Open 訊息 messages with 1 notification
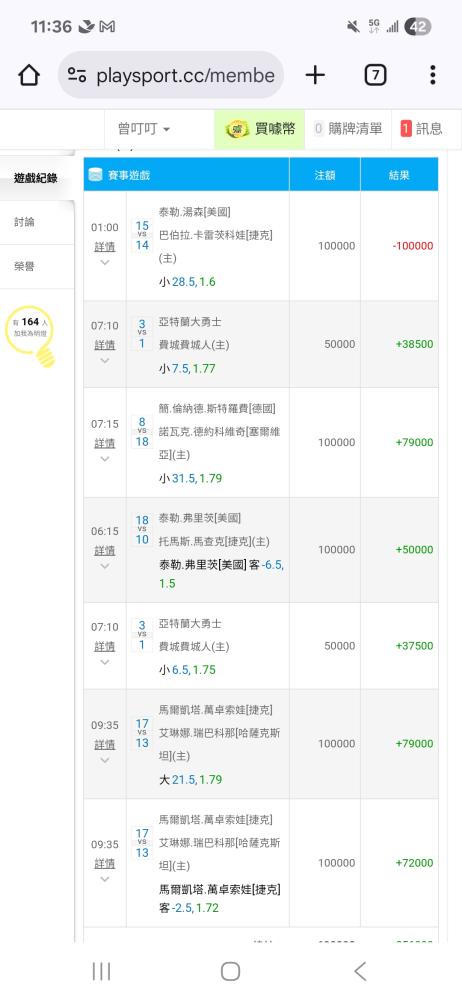This screenshot has width=462, height=1000. [421, 129]
